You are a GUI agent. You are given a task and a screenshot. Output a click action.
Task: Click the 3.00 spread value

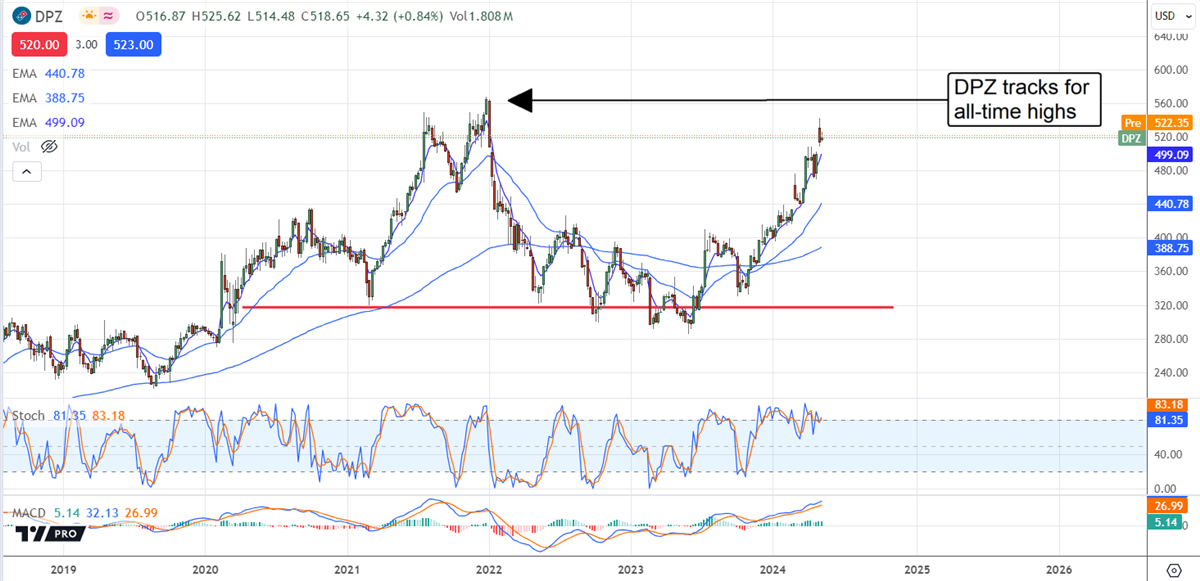(86, 45)
